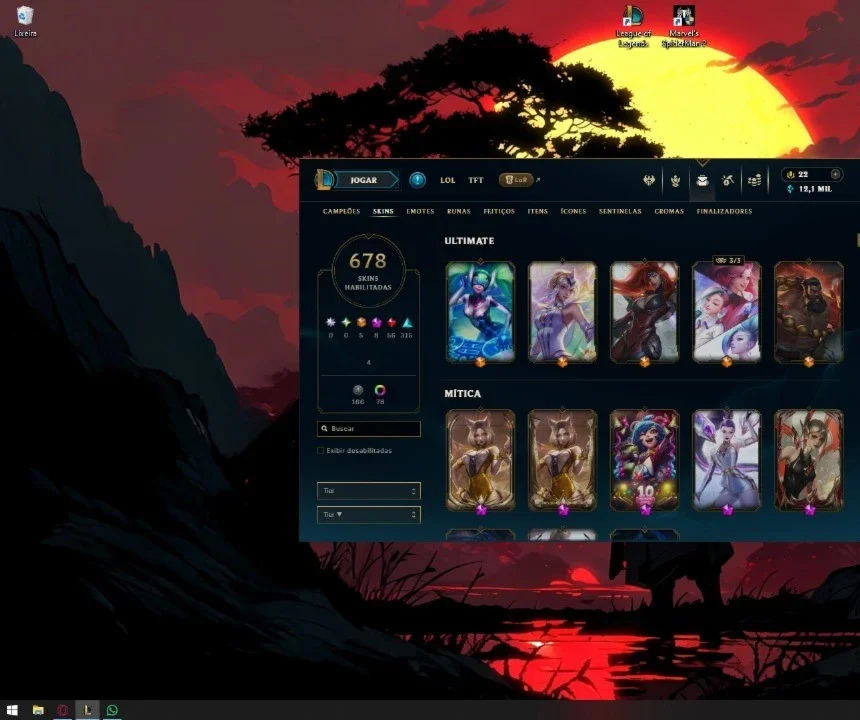
Task: Click the plus button next to 22 RP
Action: [835, 174]
